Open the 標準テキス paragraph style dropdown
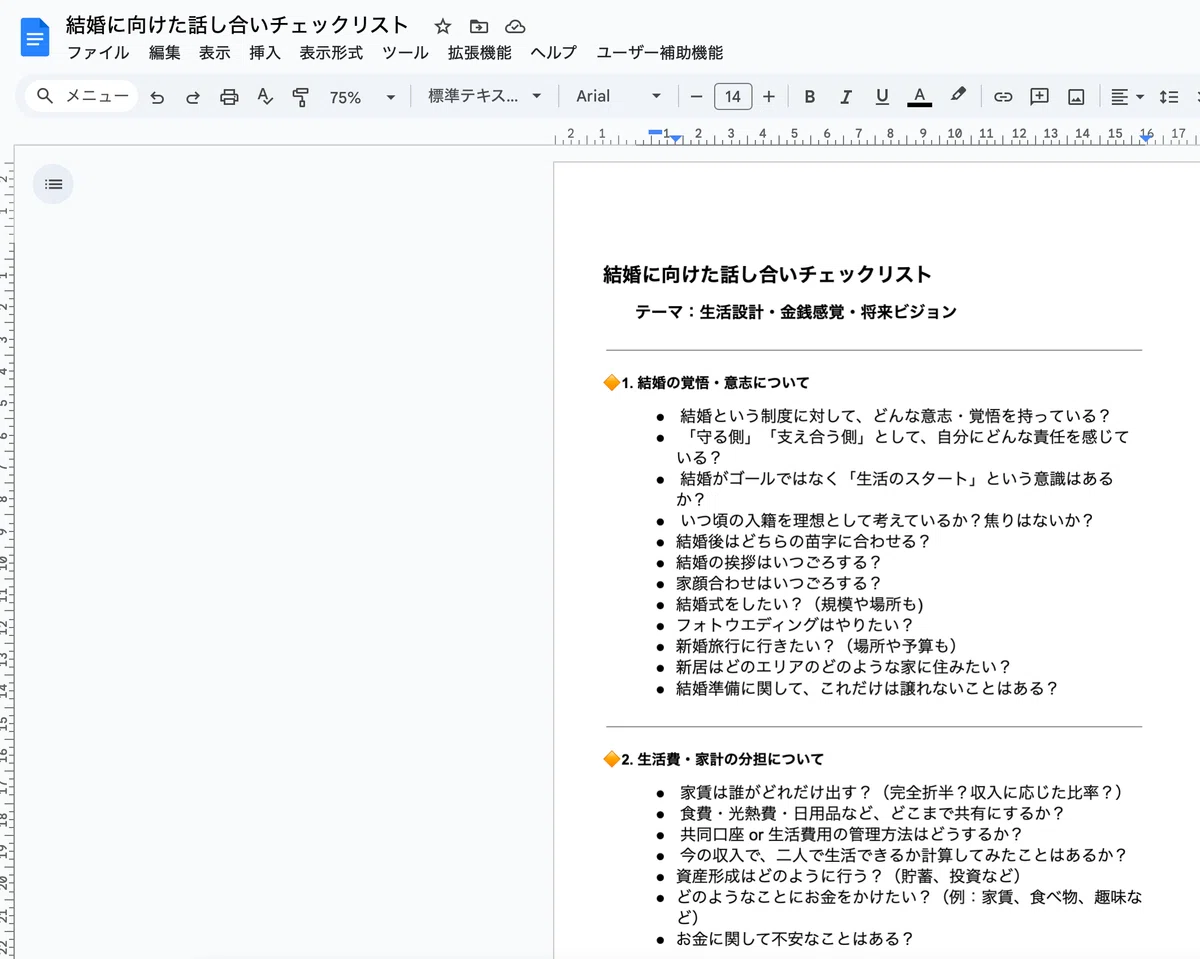 [x=485, y=97]
